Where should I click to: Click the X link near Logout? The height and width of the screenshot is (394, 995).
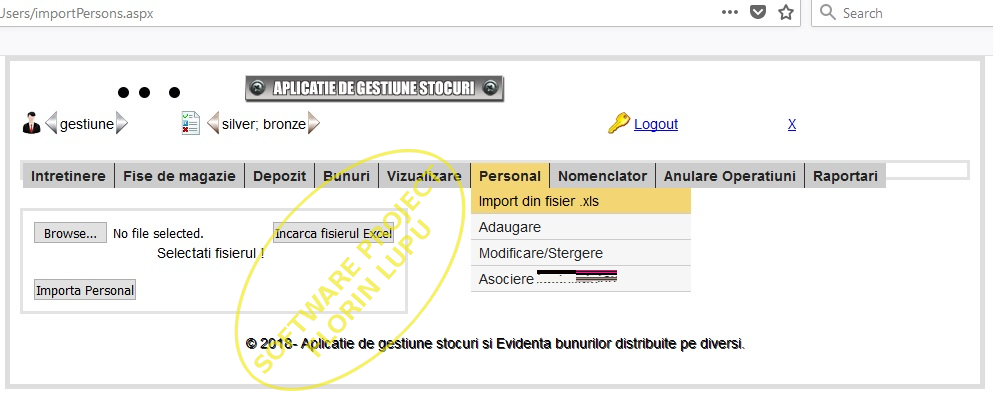coord(792,124)
